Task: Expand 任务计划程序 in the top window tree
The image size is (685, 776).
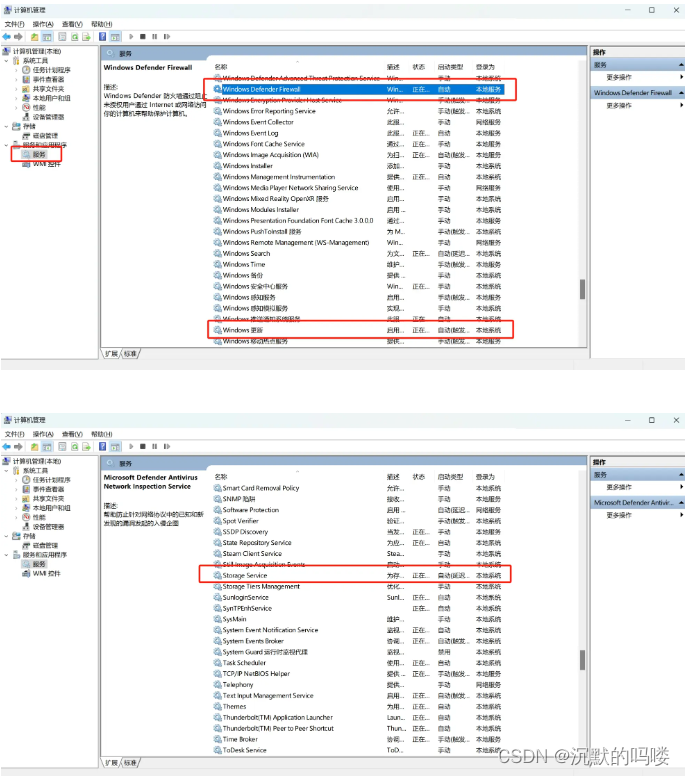Action: 16,70
